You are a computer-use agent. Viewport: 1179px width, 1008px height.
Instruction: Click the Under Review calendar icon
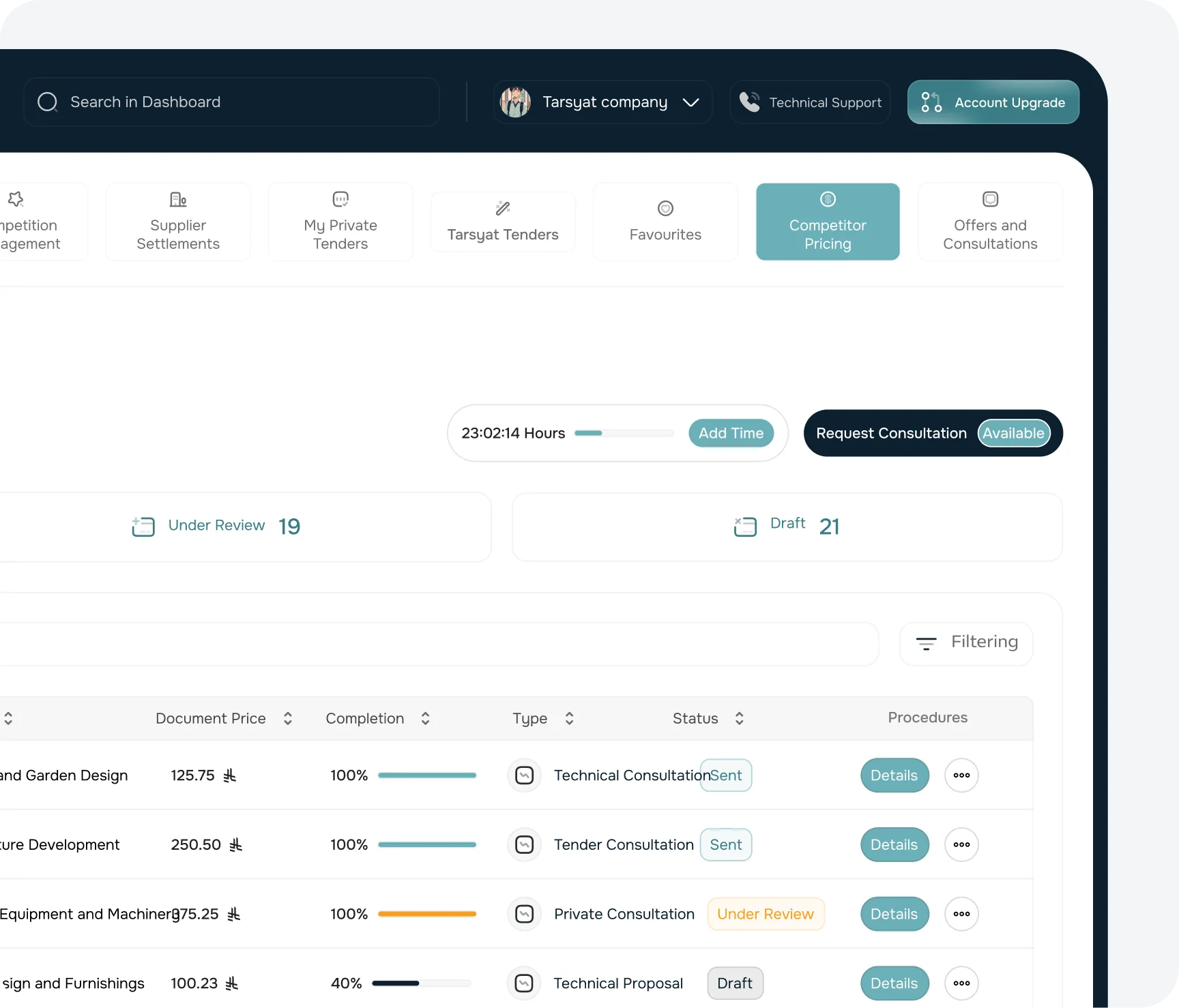tap(143, 527)
